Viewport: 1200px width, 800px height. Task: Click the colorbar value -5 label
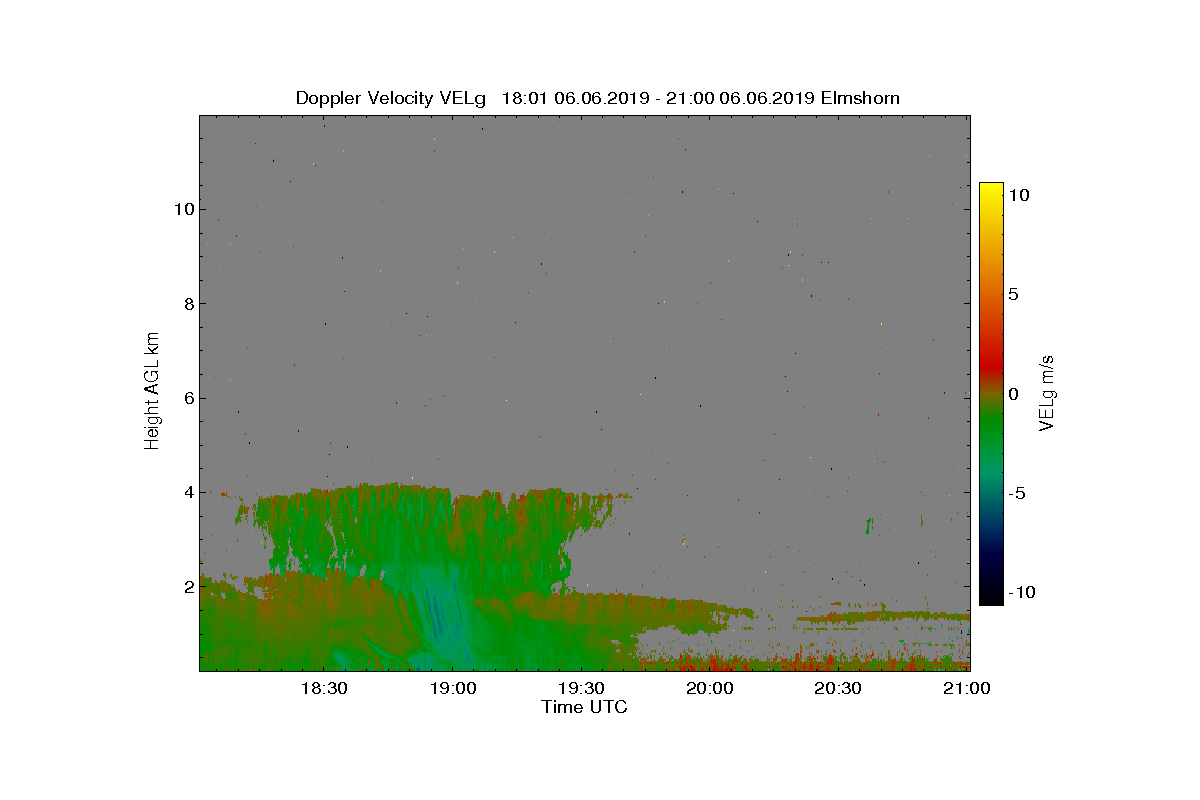1016,493
